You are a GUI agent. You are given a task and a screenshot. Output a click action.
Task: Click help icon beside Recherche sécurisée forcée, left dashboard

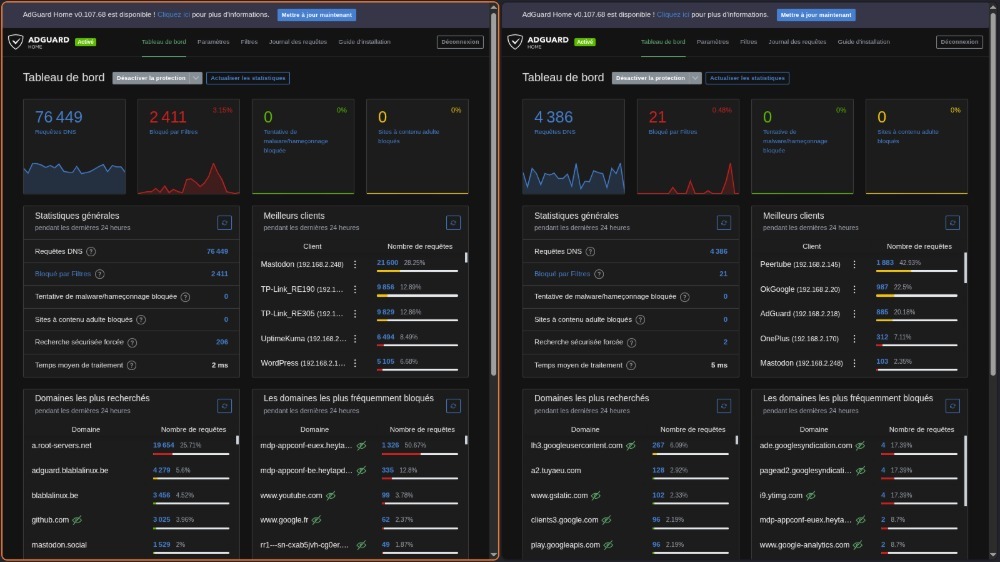[x=132, y=342]
